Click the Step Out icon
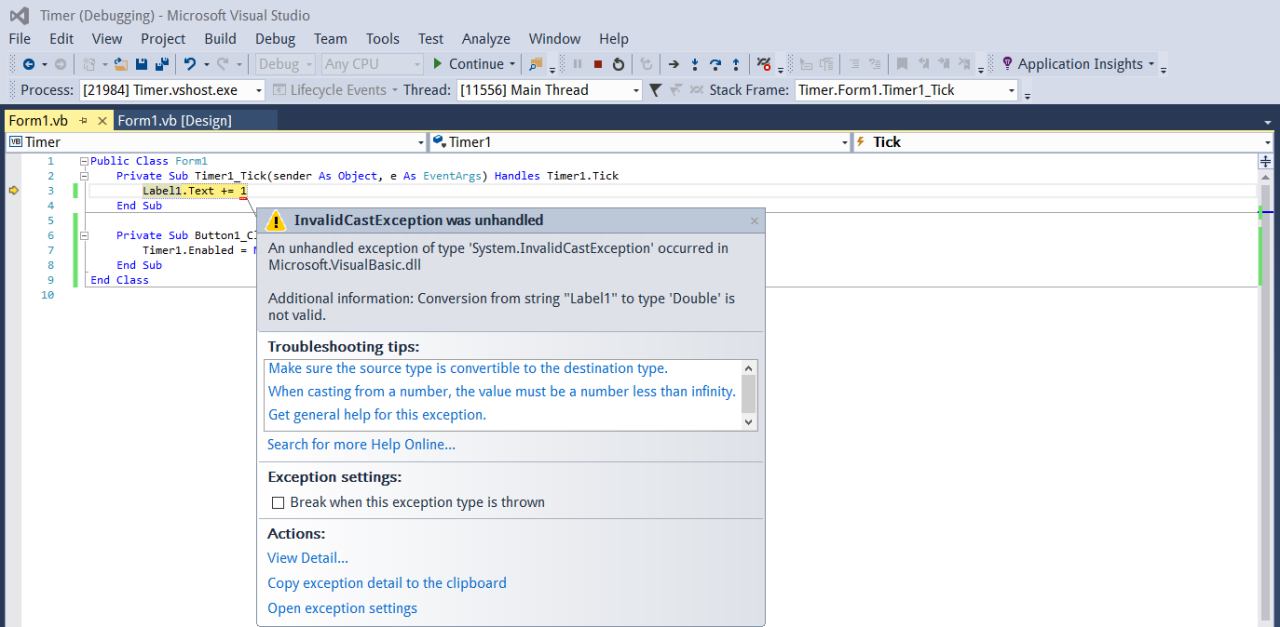The height and width of the screenshot is (627, 1280). click(736, 64)
